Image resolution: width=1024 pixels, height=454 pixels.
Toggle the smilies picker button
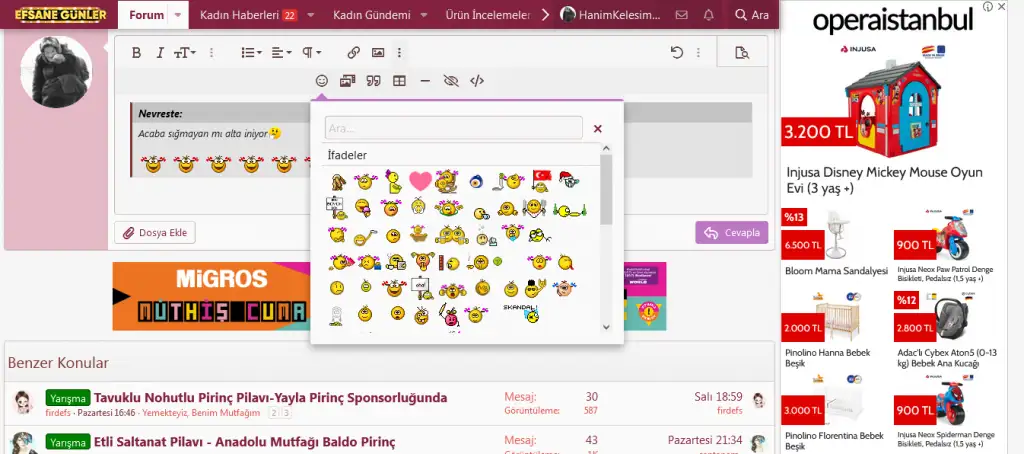tap(322, 81)
